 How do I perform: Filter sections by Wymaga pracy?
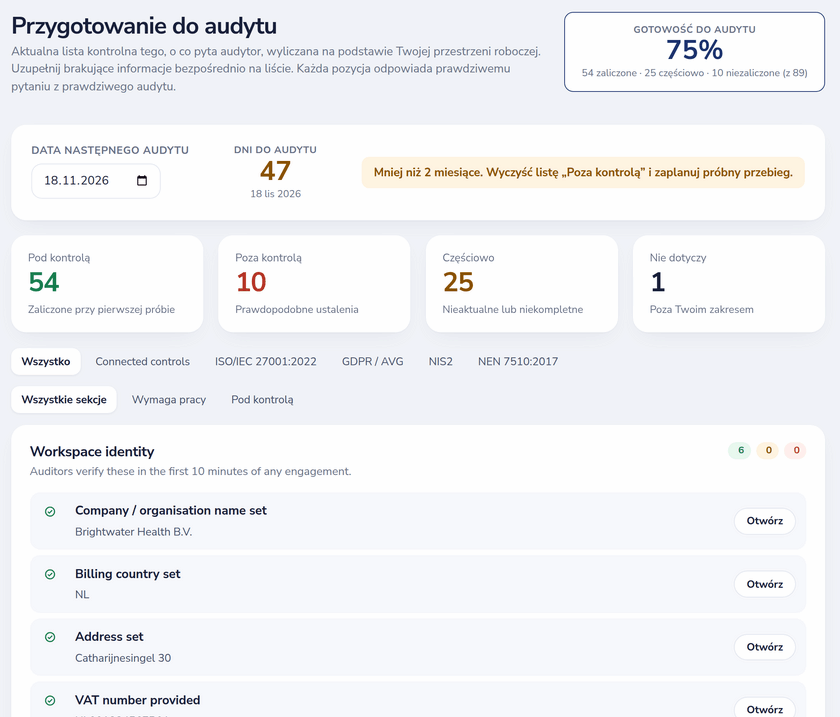click(x=169, y=400)
